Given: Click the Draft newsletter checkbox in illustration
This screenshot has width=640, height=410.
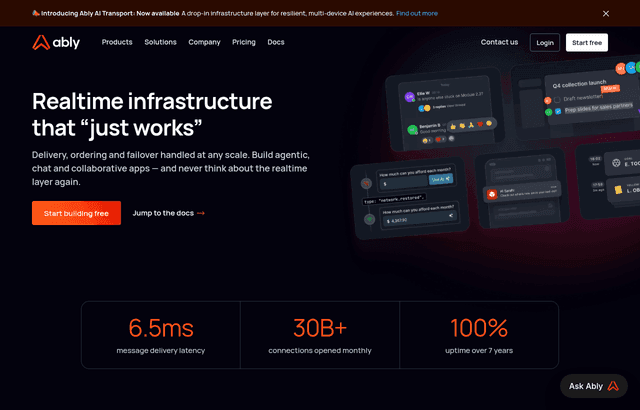Looking at the screenshot, I should (557, 100).
